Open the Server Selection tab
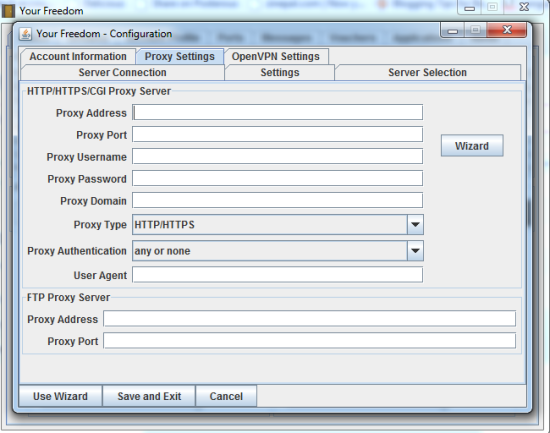The width and height of the screenshot is (550, 433). [x=427, y=73]
